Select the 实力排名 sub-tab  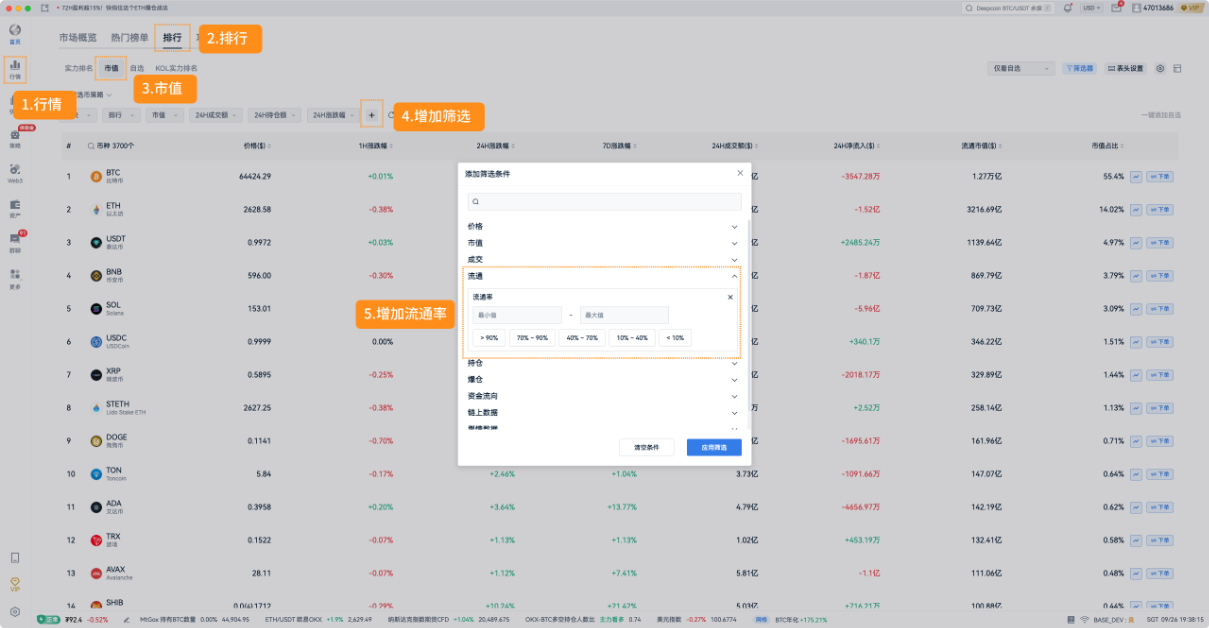(x=79, y=68)
